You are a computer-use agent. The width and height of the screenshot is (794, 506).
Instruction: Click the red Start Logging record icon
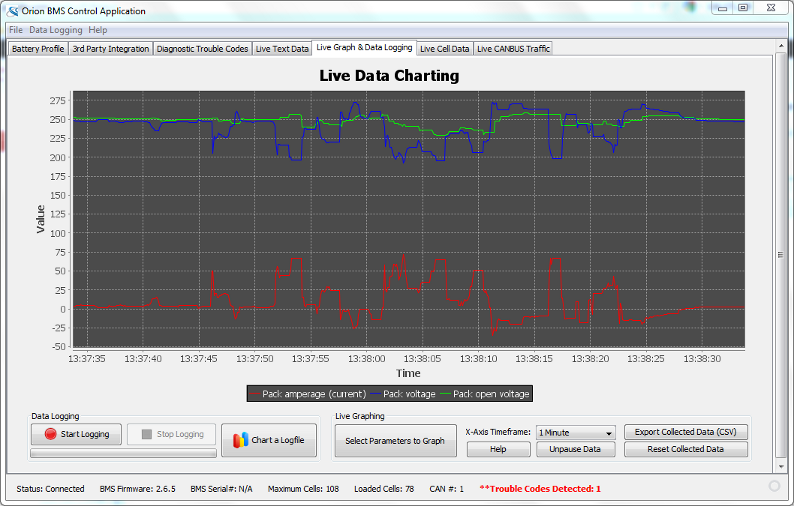click(x=50, y=434)
